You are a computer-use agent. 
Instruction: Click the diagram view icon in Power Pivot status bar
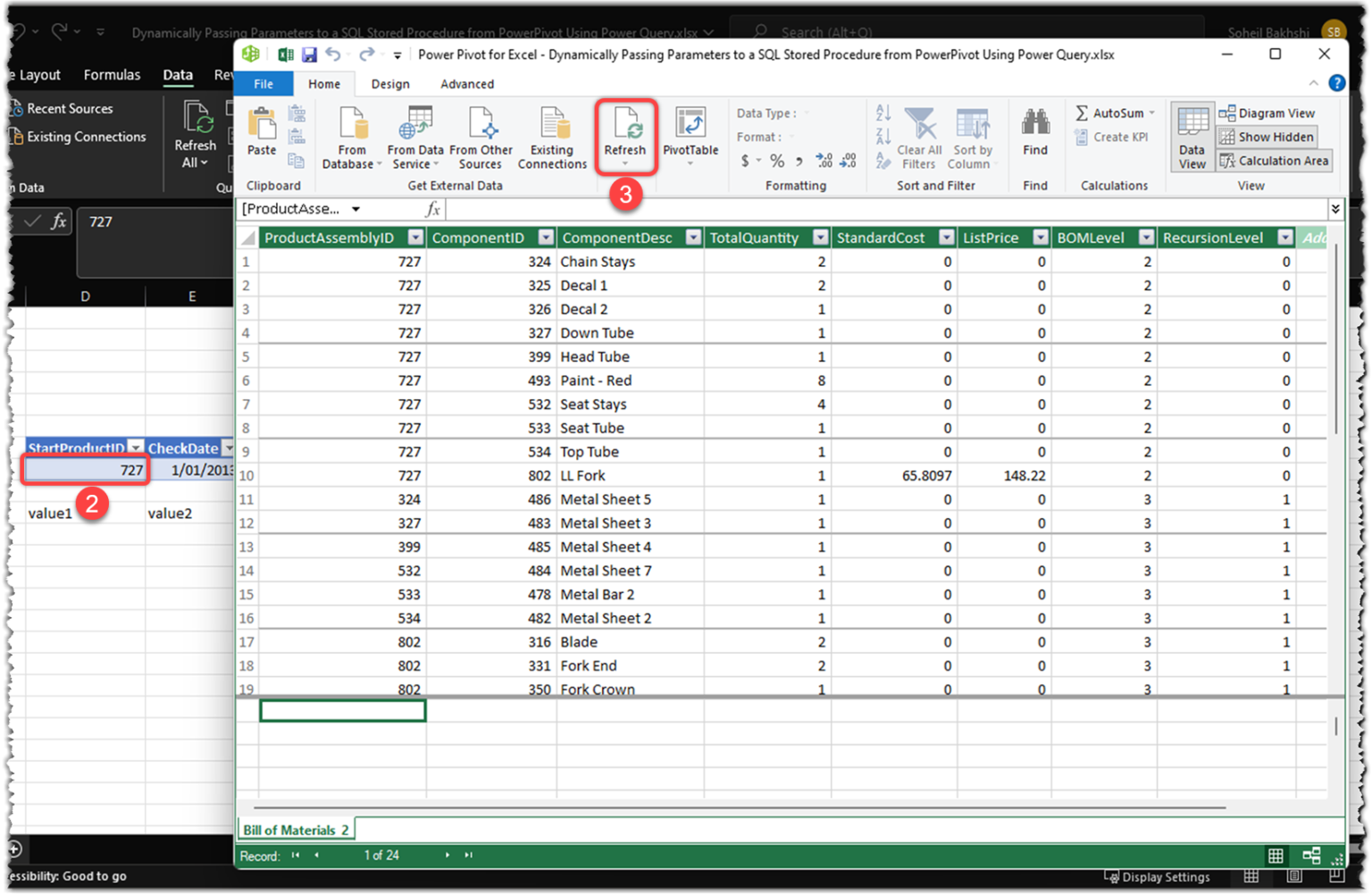tap(1311, 856)
